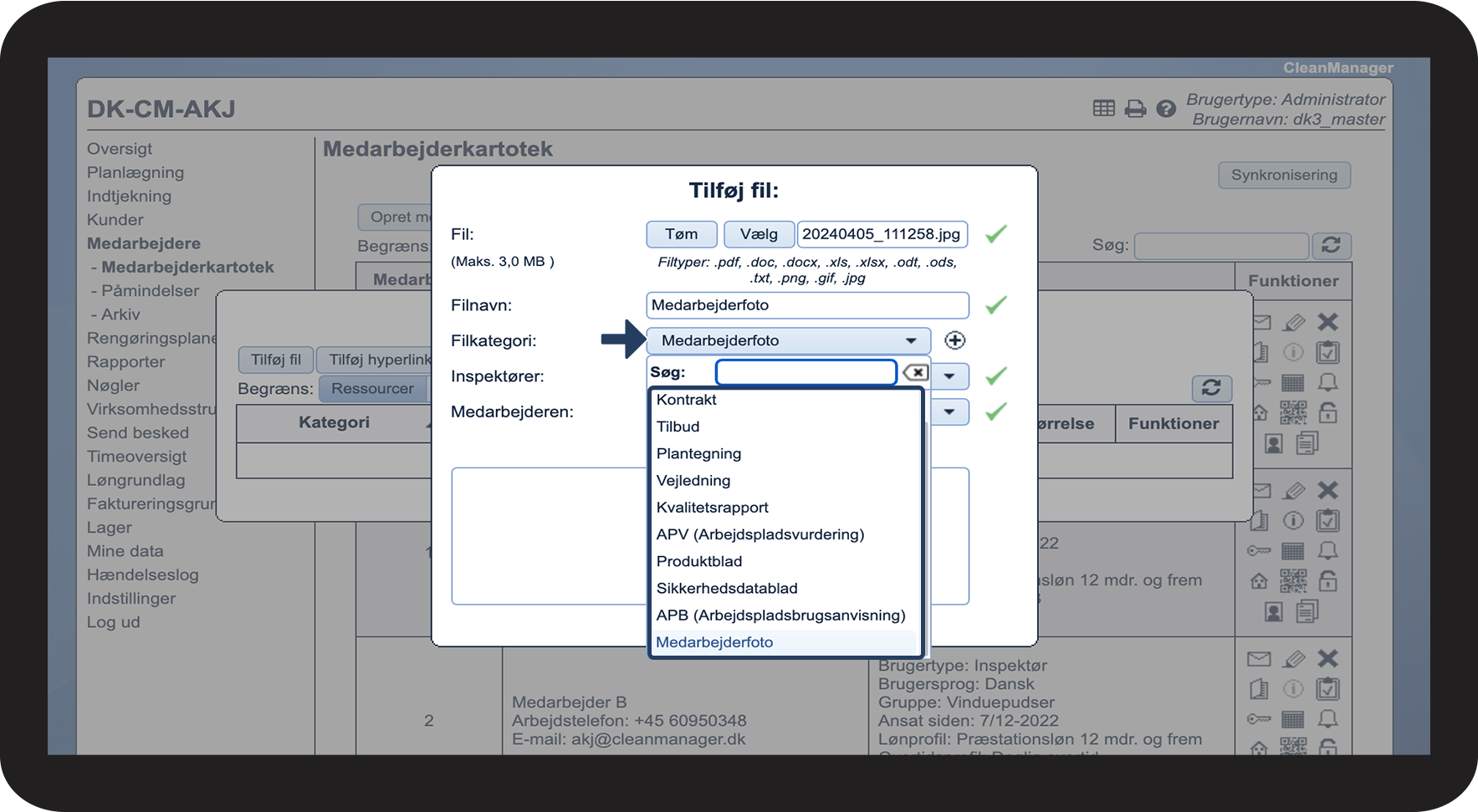This screenshot has height=812, width=1478.
Task: Click the Synkronisering button
Action: [x=1284, y=175]
